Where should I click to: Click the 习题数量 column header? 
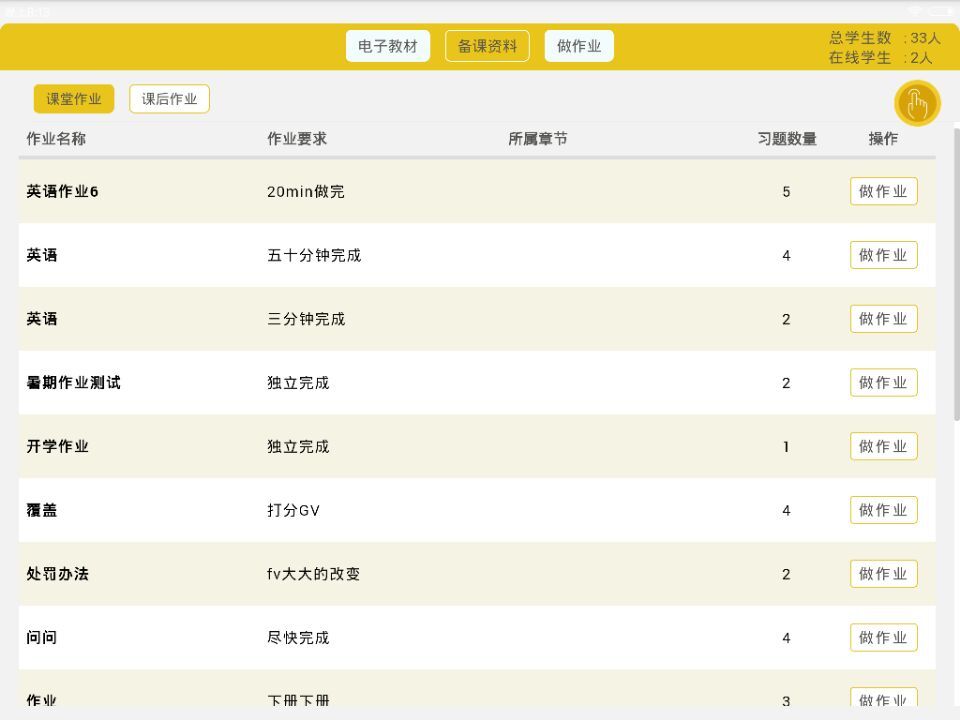point(786,139)
